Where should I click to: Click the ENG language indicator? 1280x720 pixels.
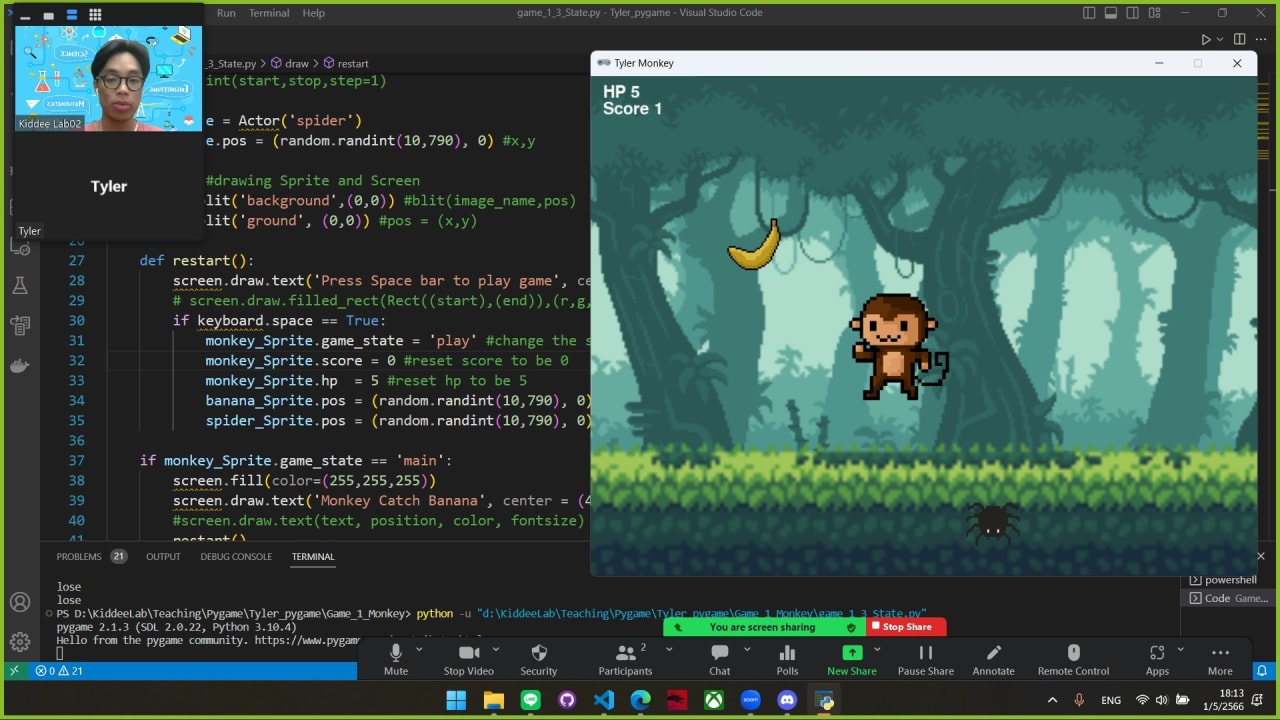1111,700
